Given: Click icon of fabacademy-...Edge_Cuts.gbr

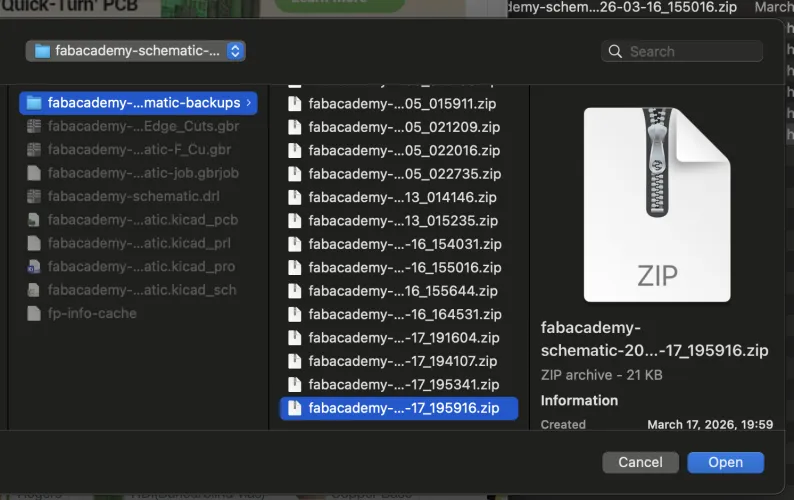Looking at the screenshot, I should click(34, 126).
